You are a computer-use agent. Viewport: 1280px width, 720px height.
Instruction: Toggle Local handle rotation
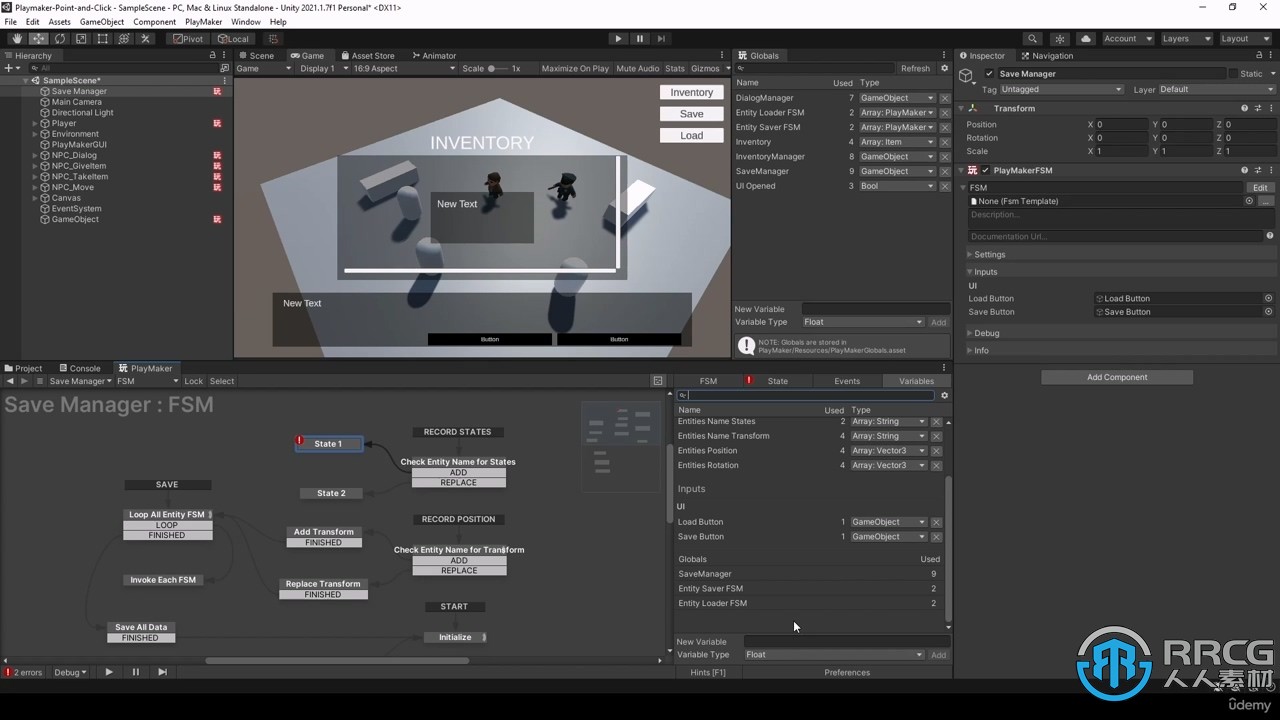(x=234, y=39)
